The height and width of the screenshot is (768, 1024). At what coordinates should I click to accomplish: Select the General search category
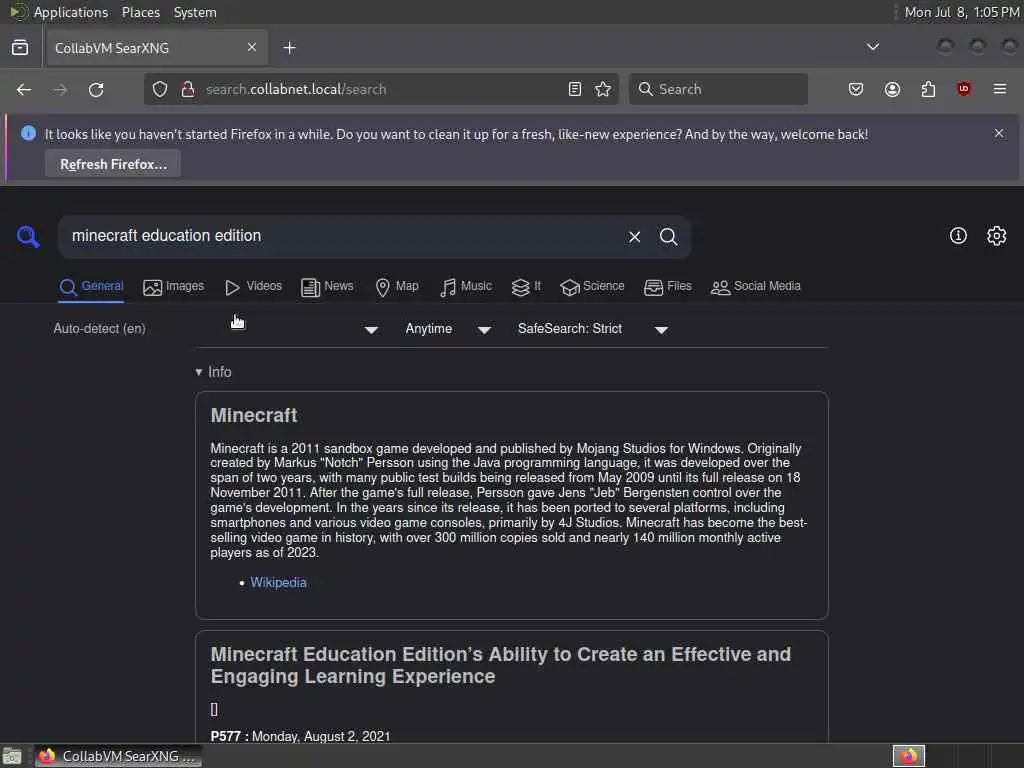pyautogui.click(x=91, y=287)
